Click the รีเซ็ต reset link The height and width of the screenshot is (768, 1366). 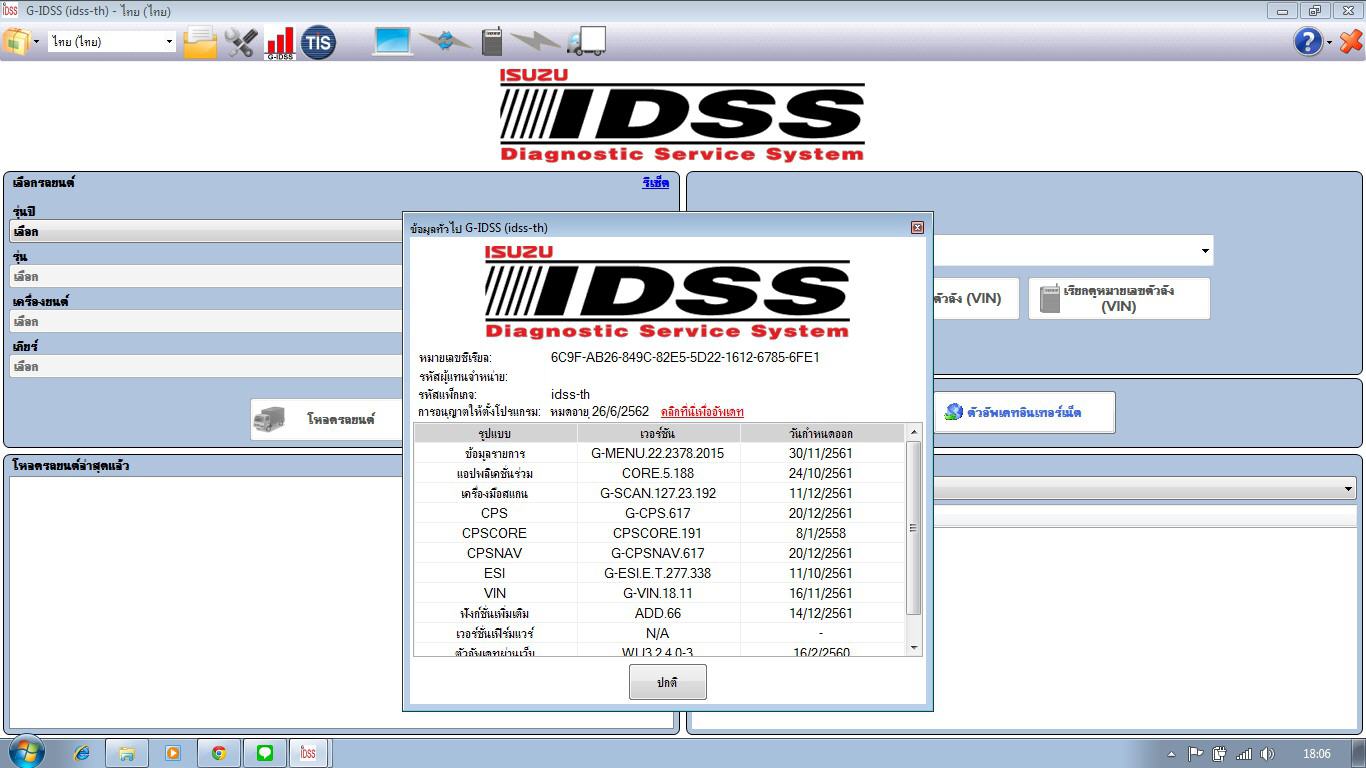[x=656, y=183]
